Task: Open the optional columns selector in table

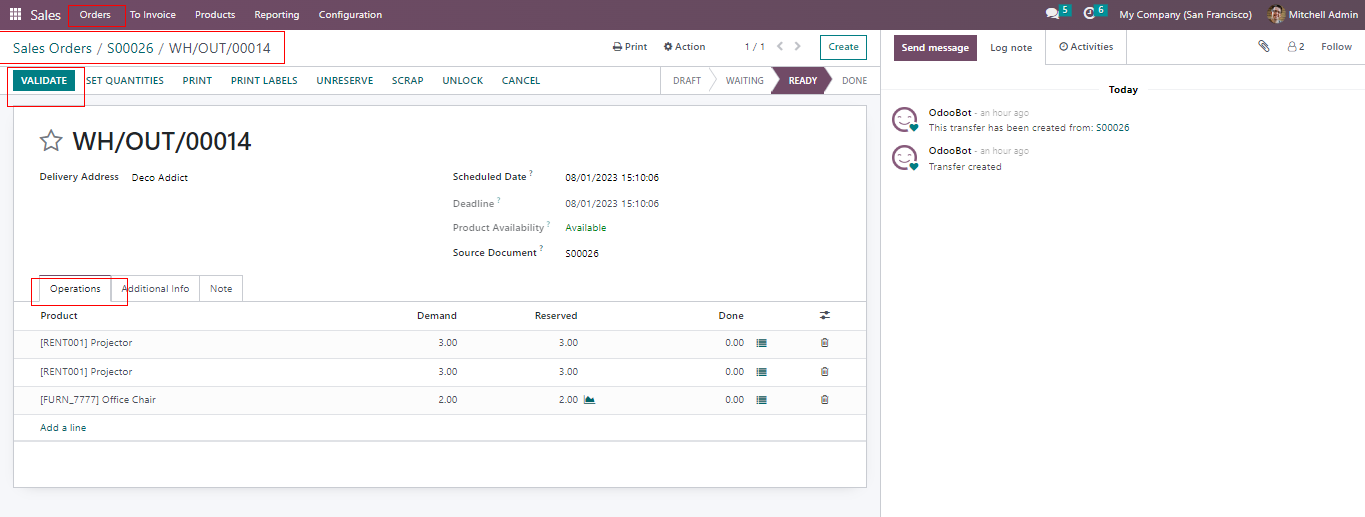Action: pyautogui.click(x=824, y=315)
